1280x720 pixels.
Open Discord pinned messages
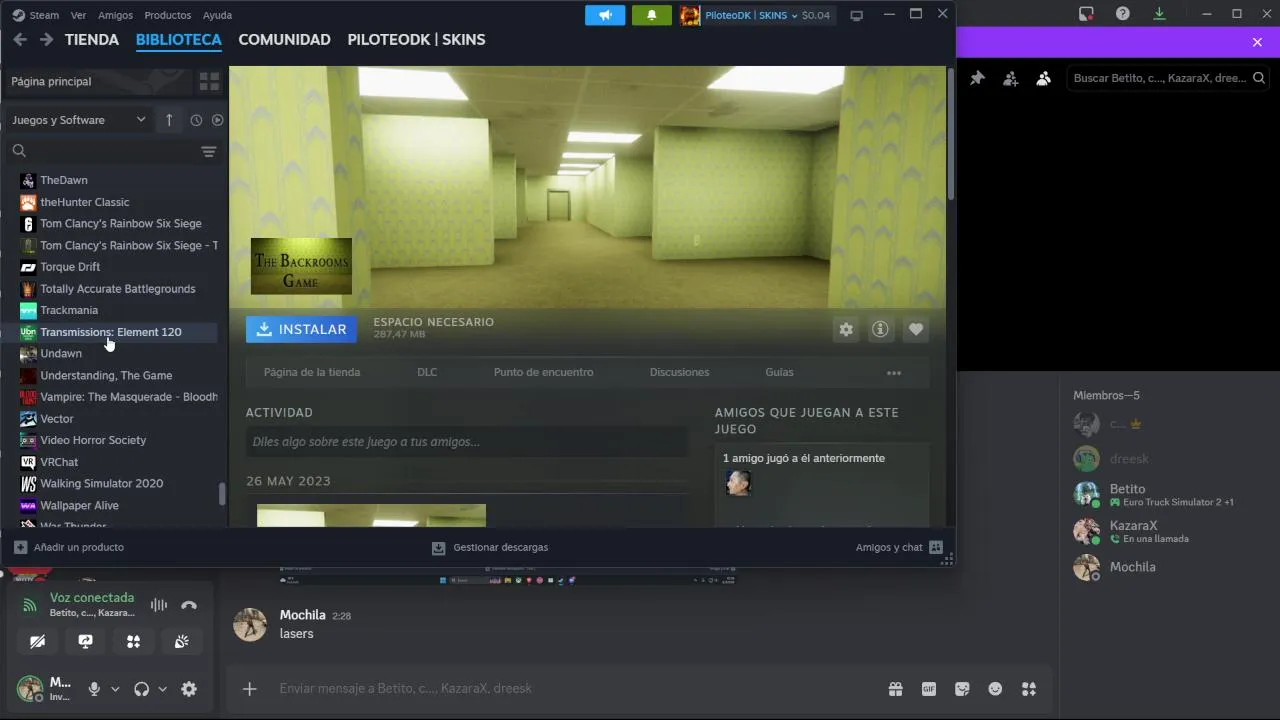pyautogui.click(x=977, y=78)
